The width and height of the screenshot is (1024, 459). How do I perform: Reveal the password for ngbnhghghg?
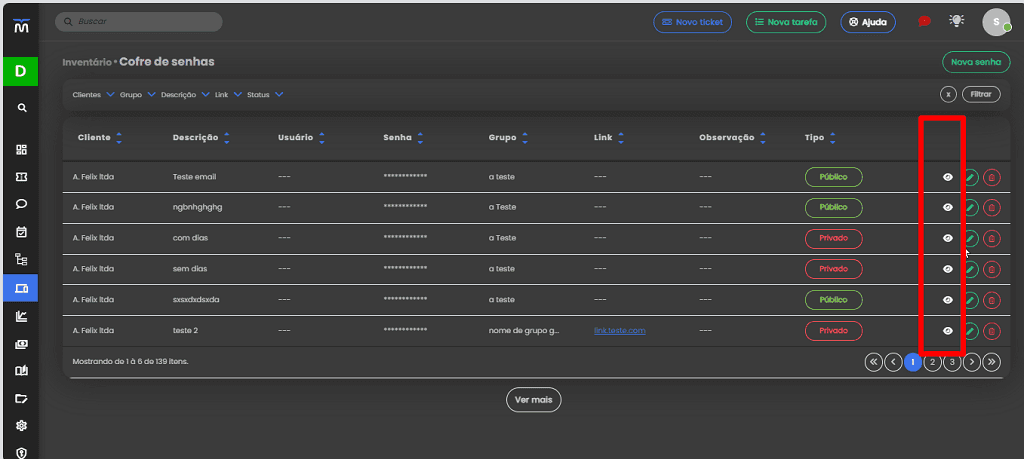(948, 208)
